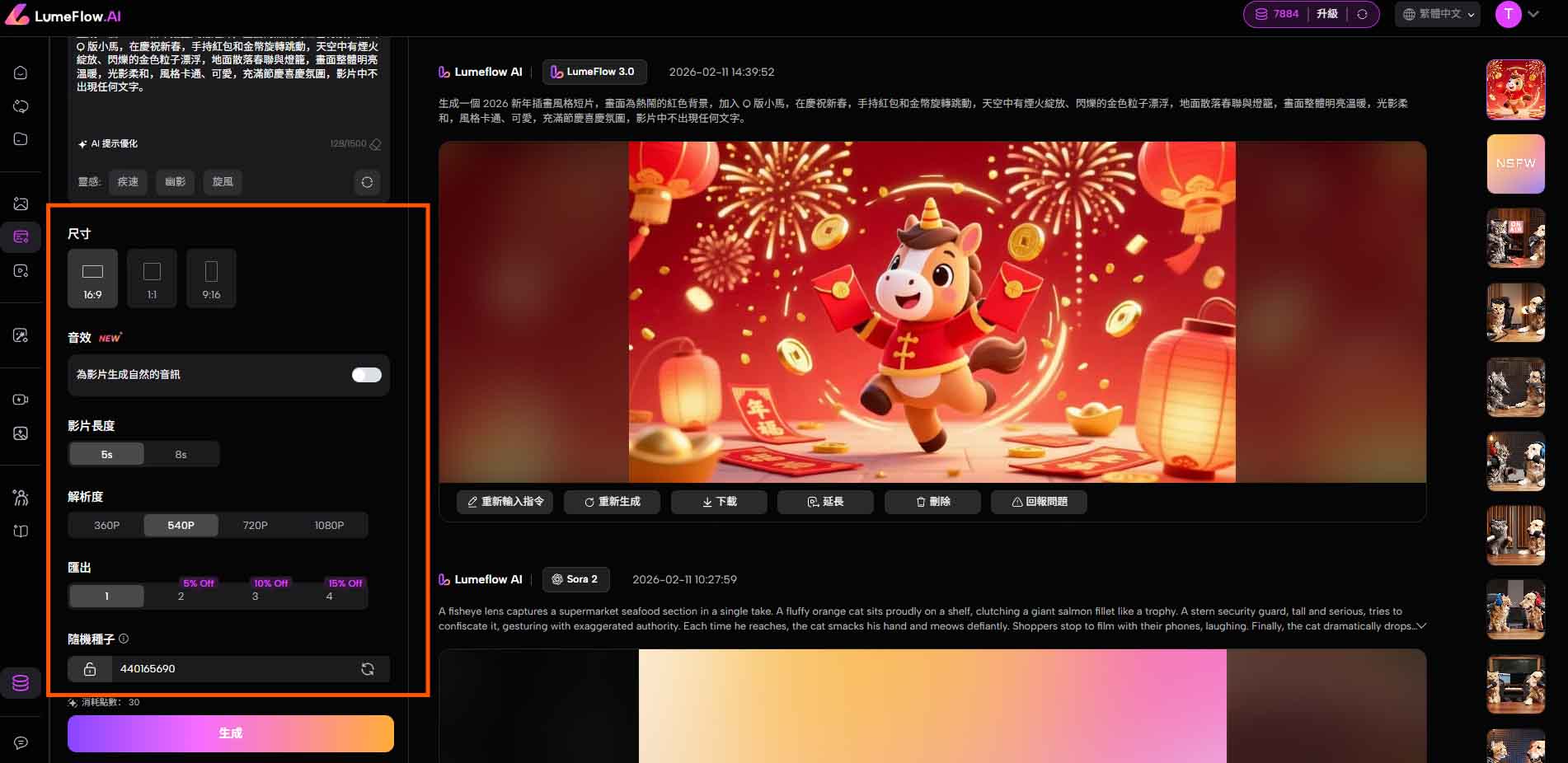Image resolution: width=1568 pixels, height=763 pixels.
Task: Toggle natural audio generation switch
Action: 367,375
